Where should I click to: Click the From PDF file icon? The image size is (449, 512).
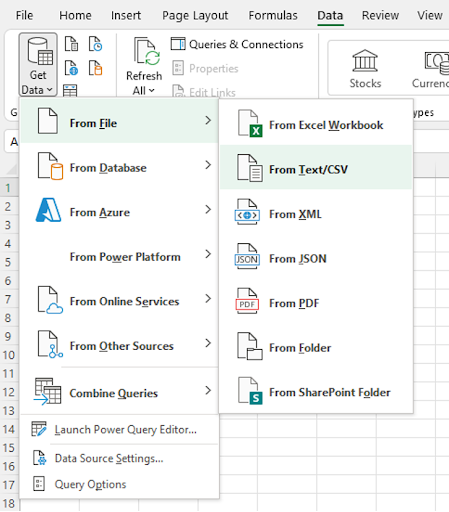click(x=247, y=301)
